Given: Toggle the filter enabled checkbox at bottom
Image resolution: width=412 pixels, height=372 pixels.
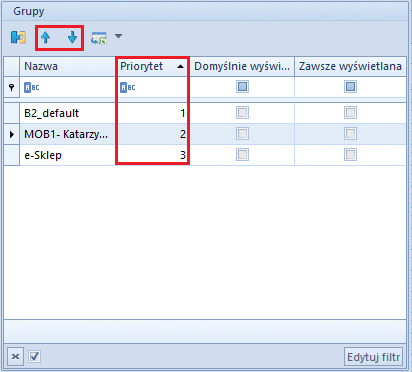Looking at the screenshot, I should tap(35, 356).
